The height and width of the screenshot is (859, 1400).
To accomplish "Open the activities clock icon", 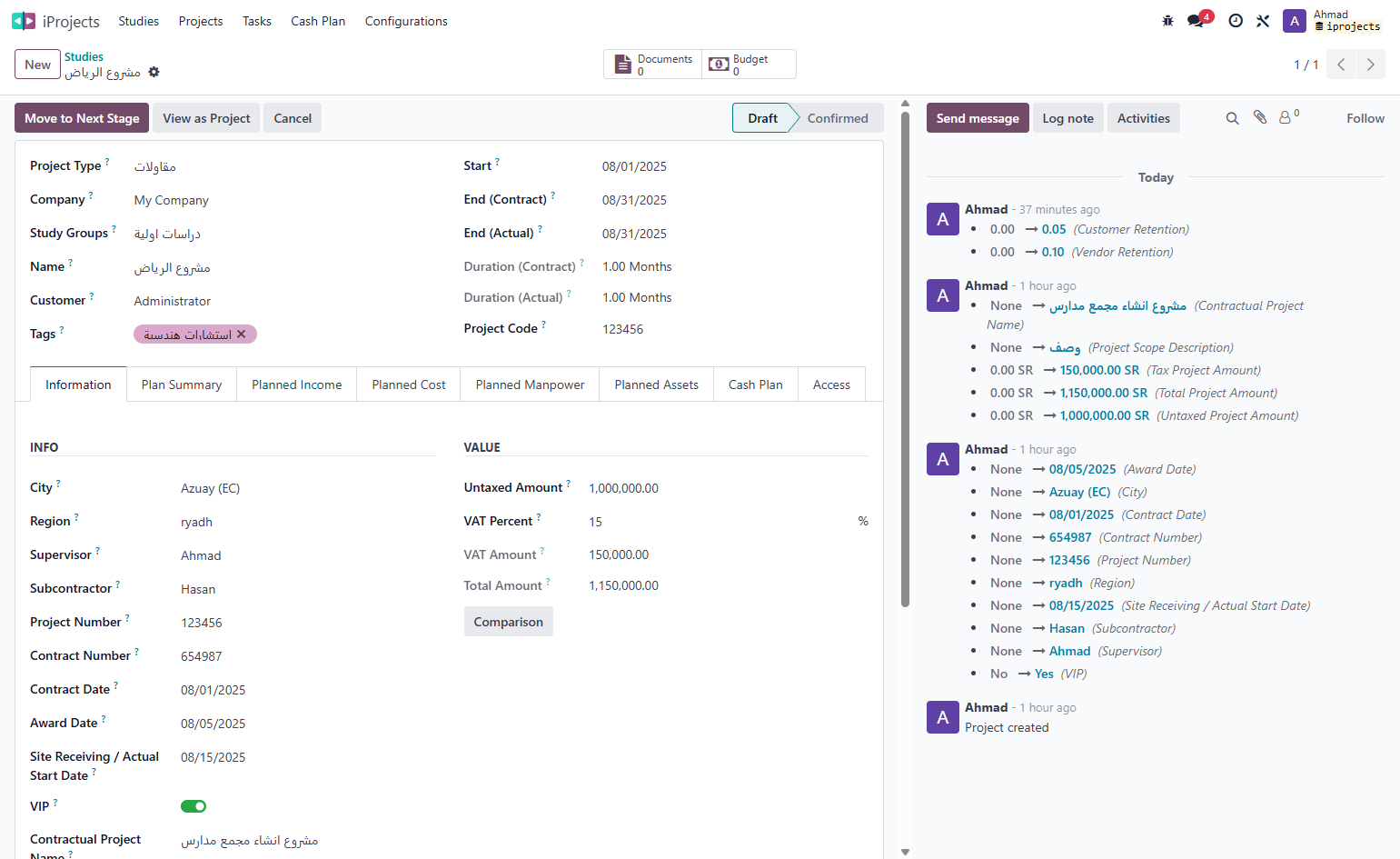I will coord(1236,21).
